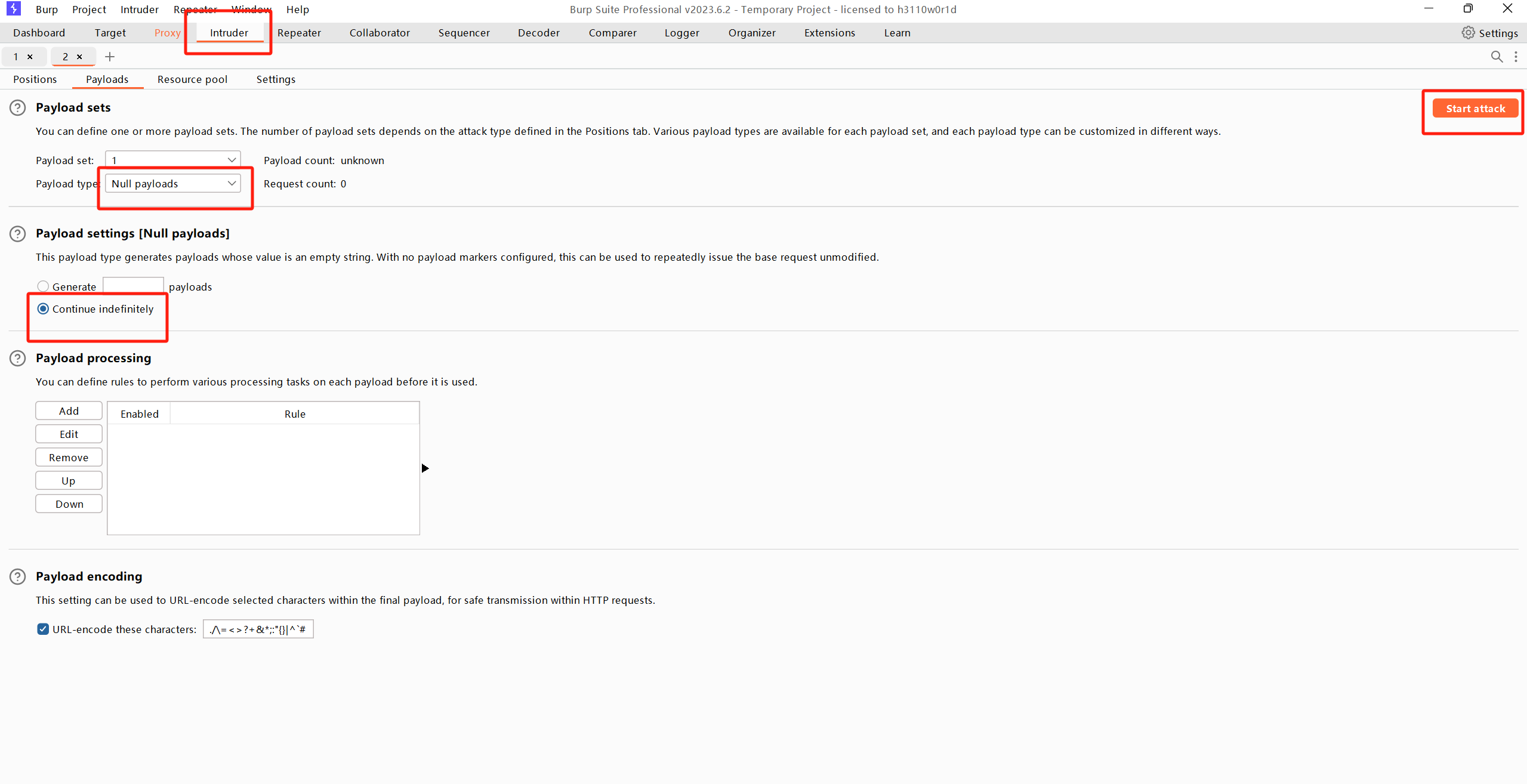
Task: Click the Start attack button
Action: point(1476,109)
